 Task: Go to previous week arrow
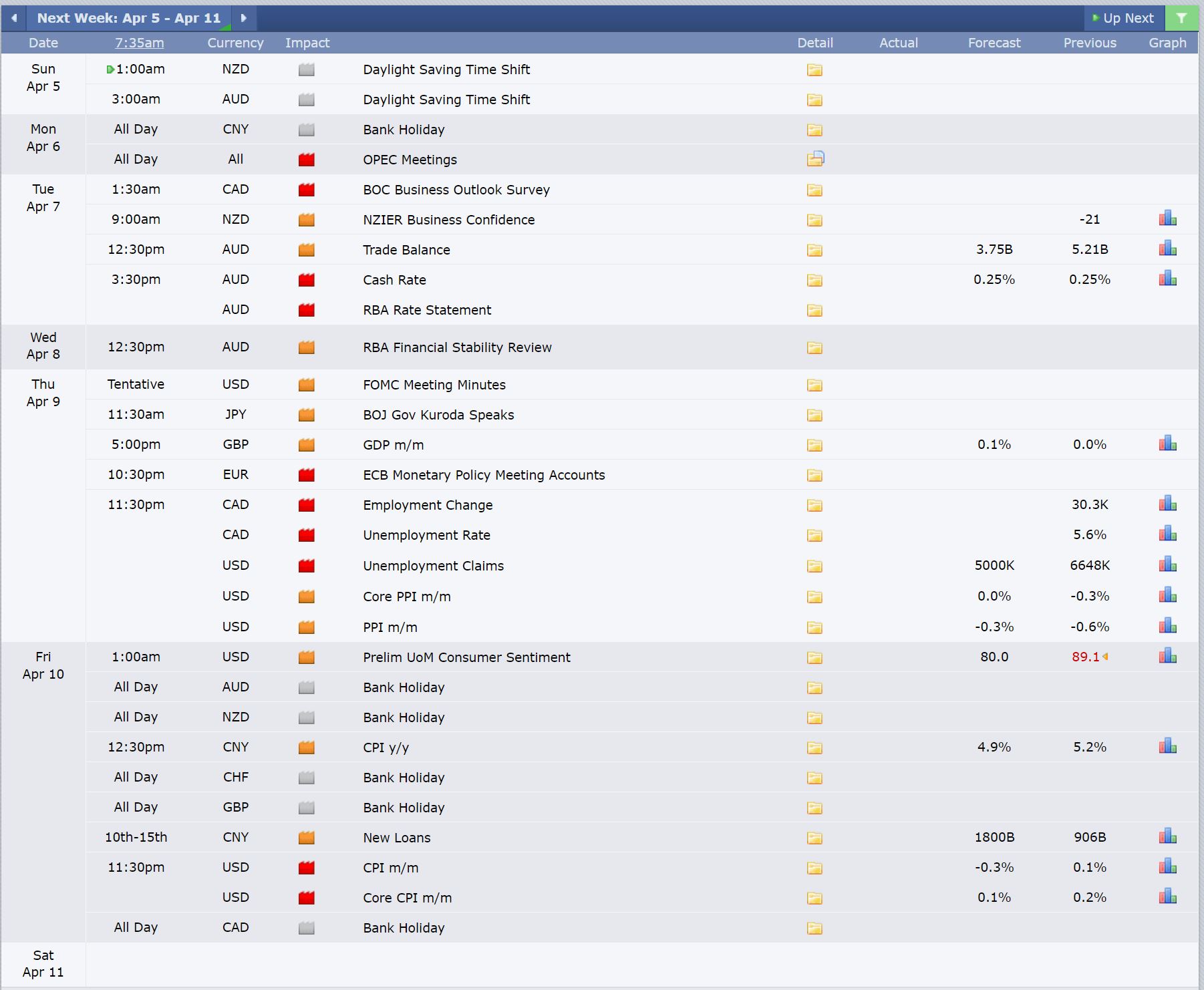(14, 18)
